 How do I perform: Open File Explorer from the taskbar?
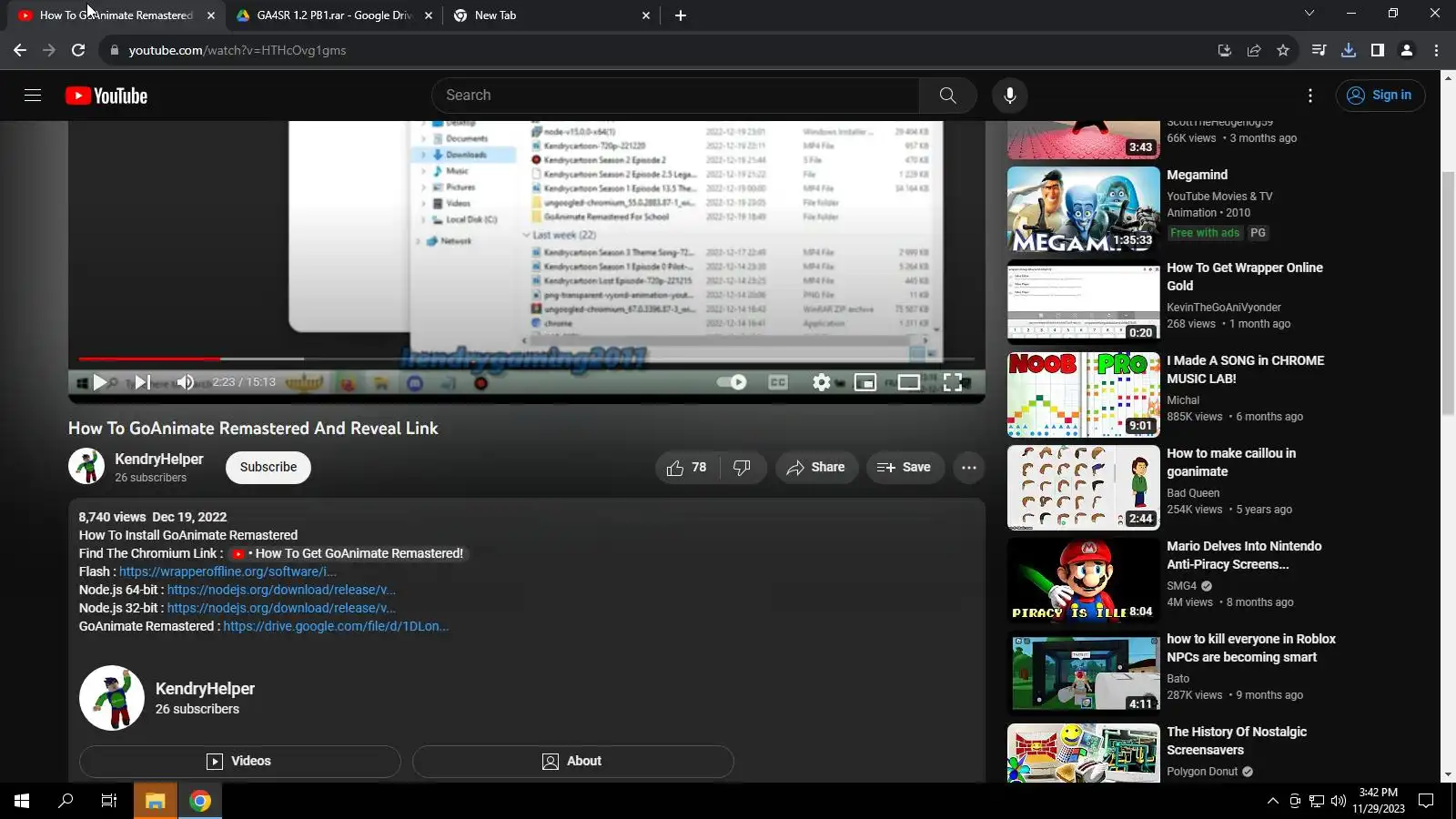coord(156,801)
